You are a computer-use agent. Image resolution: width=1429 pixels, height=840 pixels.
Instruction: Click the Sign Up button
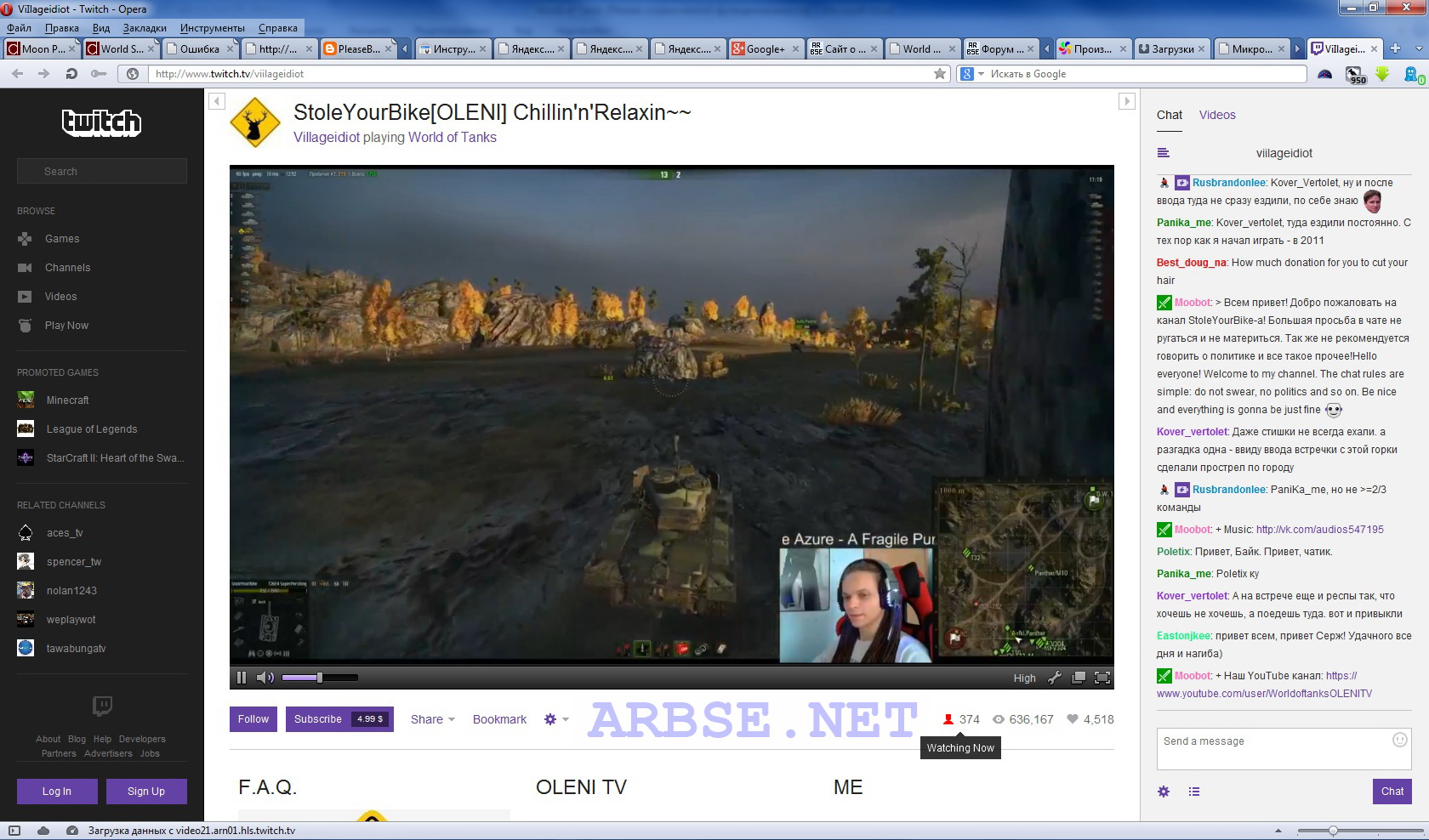146,792
